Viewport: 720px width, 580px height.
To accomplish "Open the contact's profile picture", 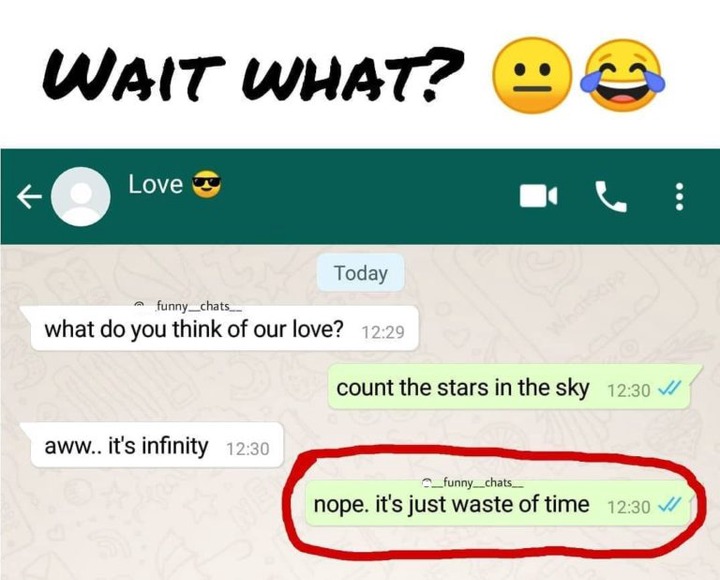I will [x=81, y=197].
